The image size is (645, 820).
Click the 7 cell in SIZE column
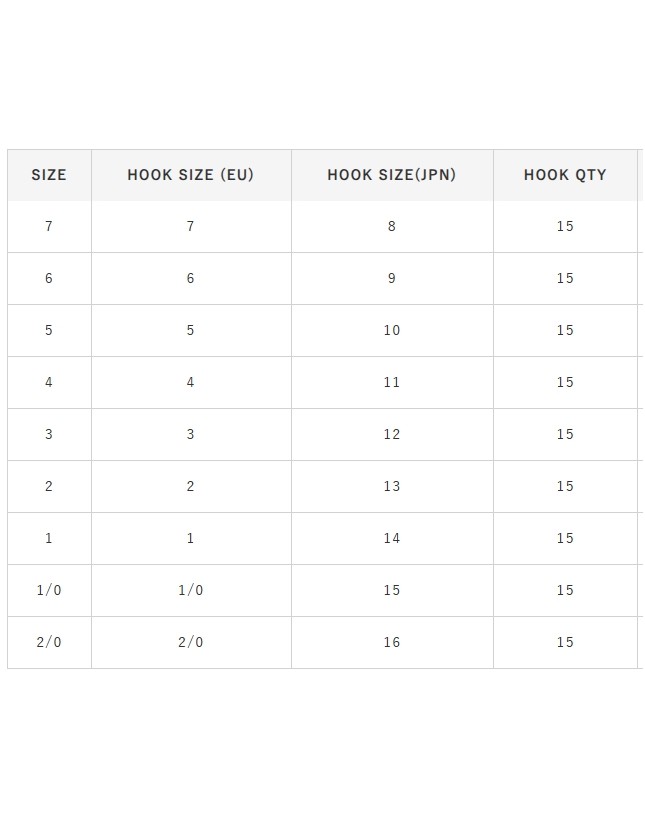tap(49, 227)
